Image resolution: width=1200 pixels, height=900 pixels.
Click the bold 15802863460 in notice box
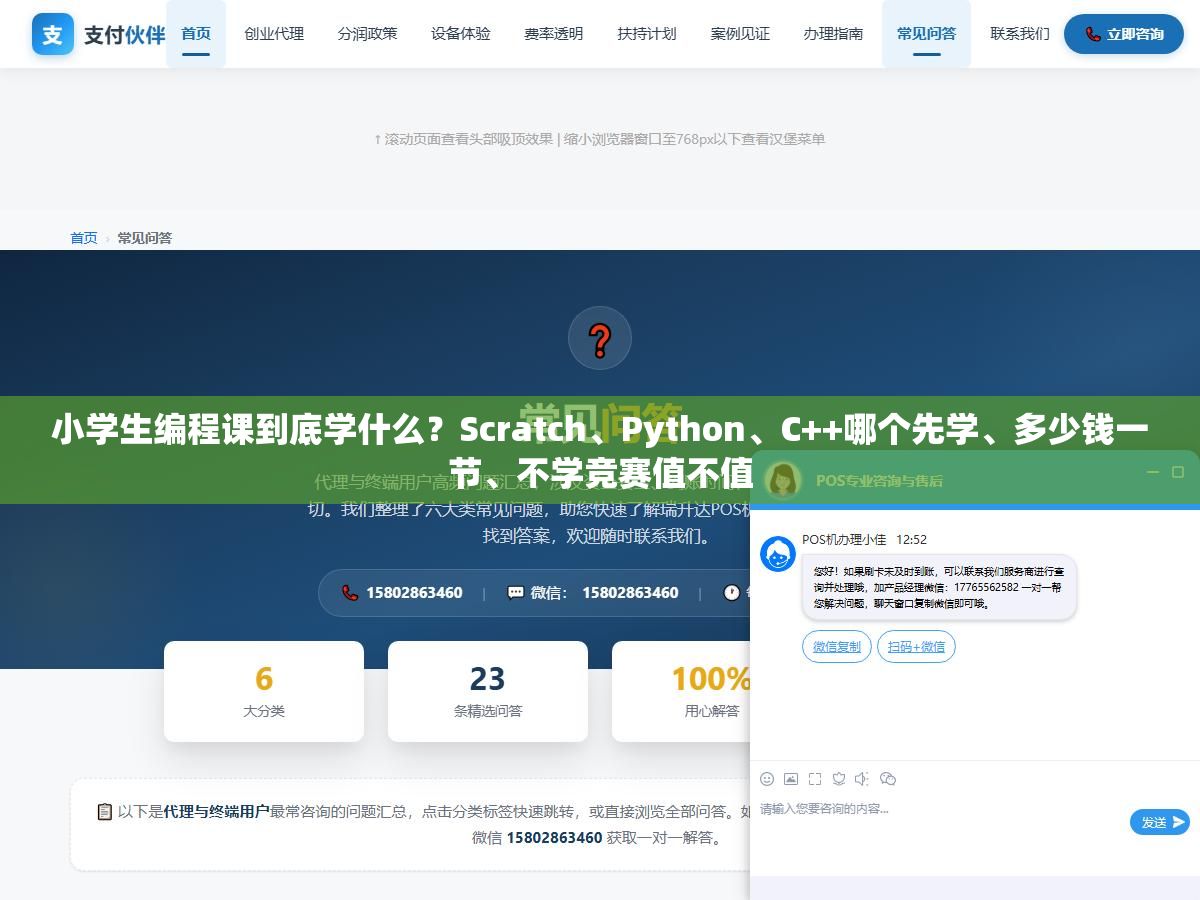point(554,838)
